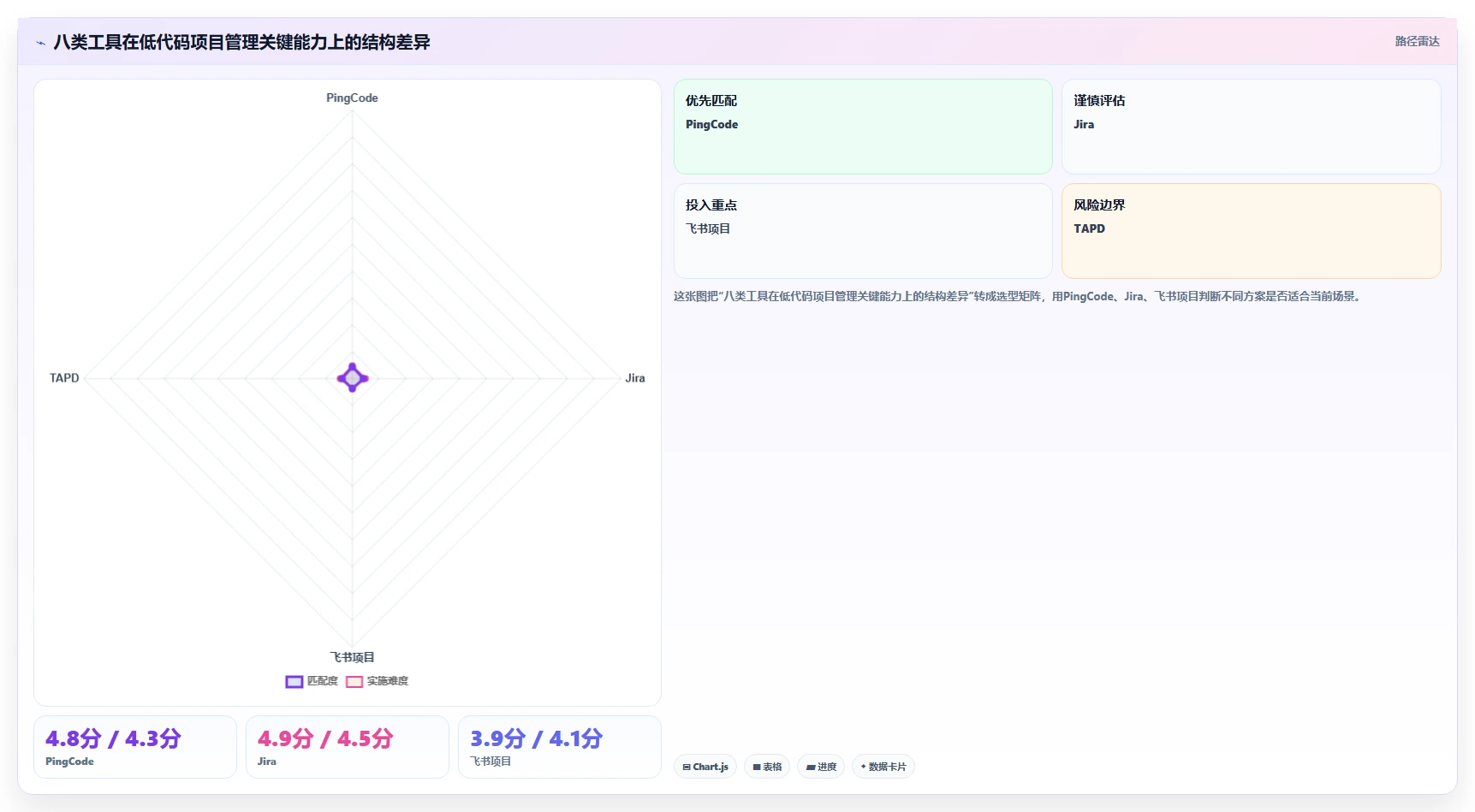Screen dimensions: 1475x812
Task: Click the 表格 chip icon
Action: [x=757, y=768]
